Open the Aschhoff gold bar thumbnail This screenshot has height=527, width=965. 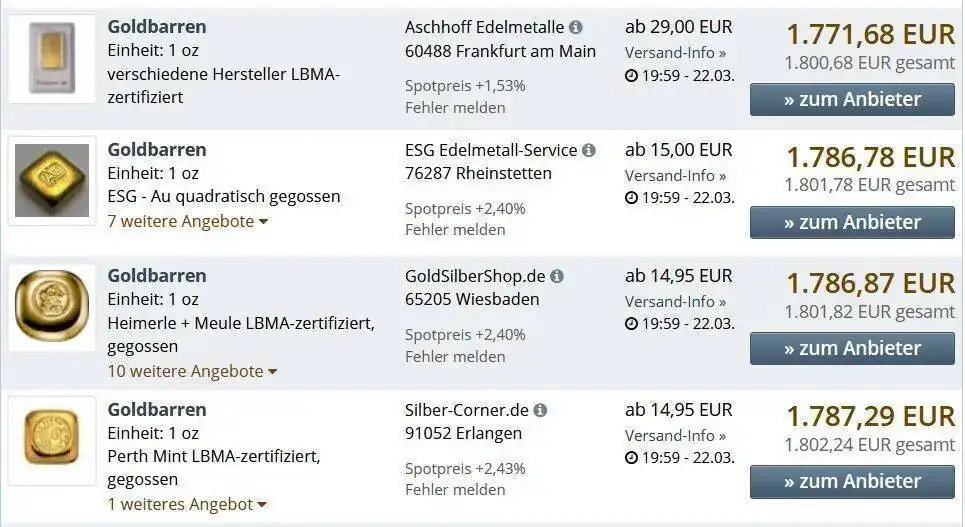52,58
